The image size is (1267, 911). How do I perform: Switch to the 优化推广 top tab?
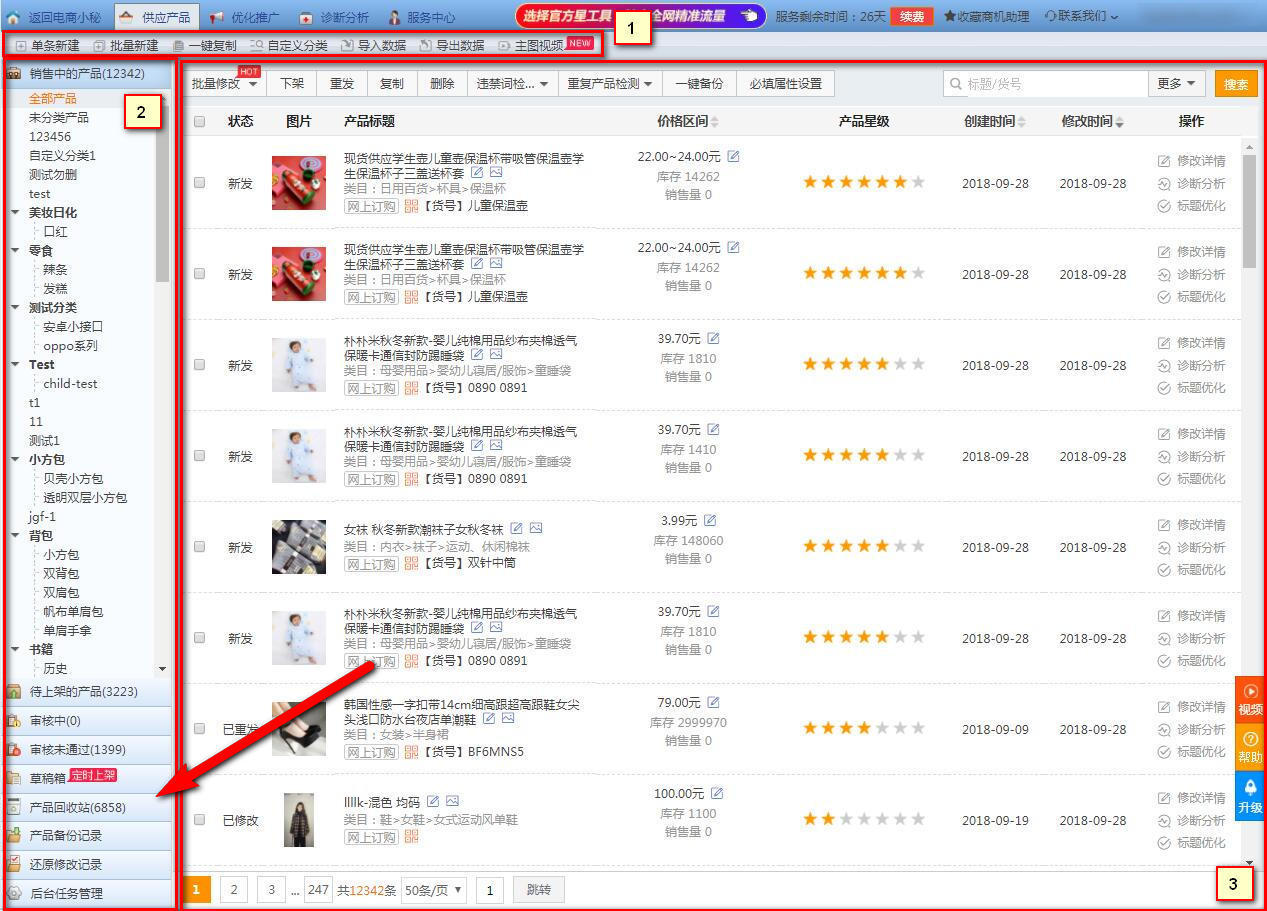(247, 17)
